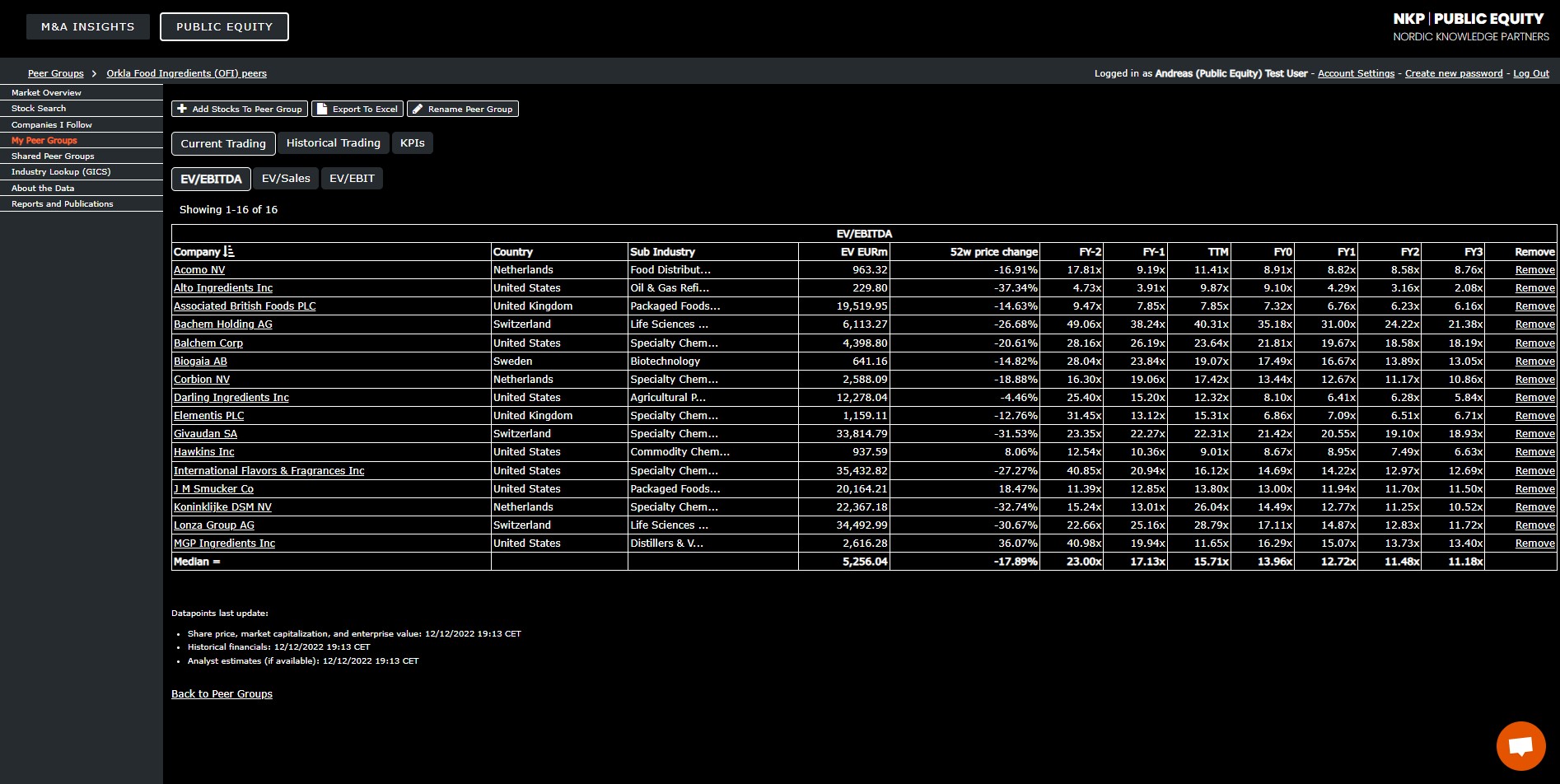Screen dimensions: 1560x784
Task: Open Associated British Foods PLC link
Action: coord(245,306)
